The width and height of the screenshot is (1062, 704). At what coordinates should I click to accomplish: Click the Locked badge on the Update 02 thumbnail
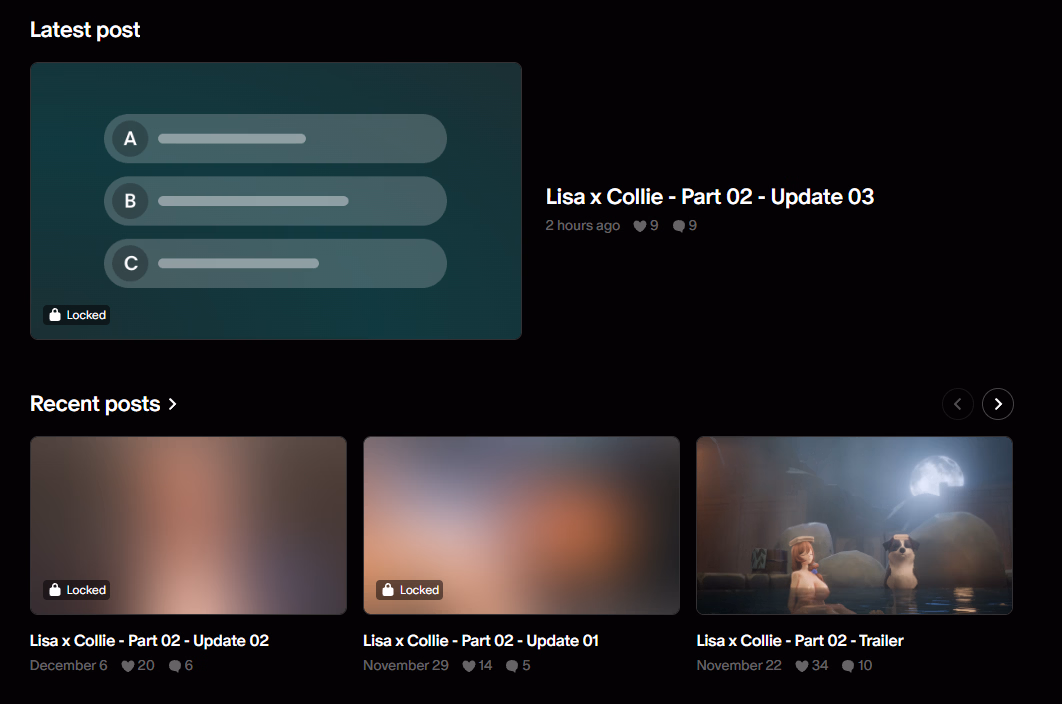[77, 590]
